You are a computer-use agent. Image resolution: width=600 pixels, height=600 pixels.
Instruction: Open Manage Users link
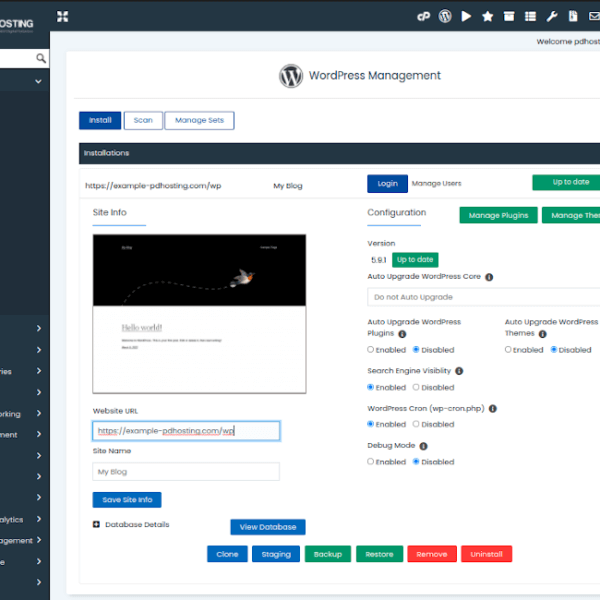pyautogui.click(x=437, y=183)
